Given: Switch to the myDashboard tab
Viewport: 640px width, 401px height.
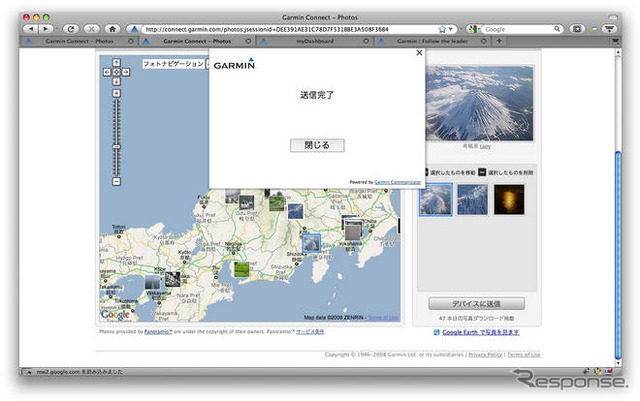Looking at the screenshot, I should tap(315, 41).
